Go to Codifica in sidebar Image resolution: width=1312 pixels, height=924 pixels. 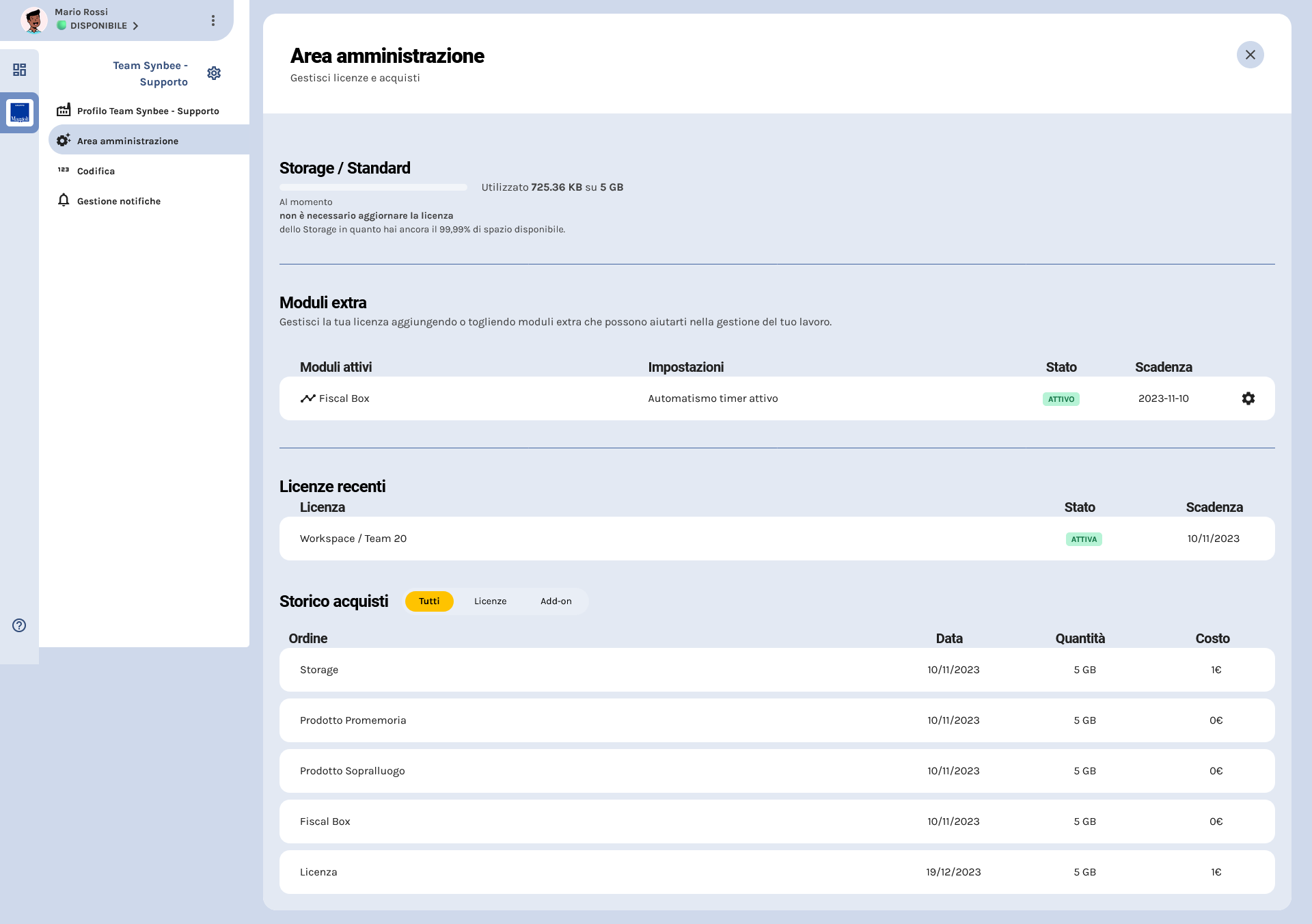pyautogui.click(x=96, y=171)
